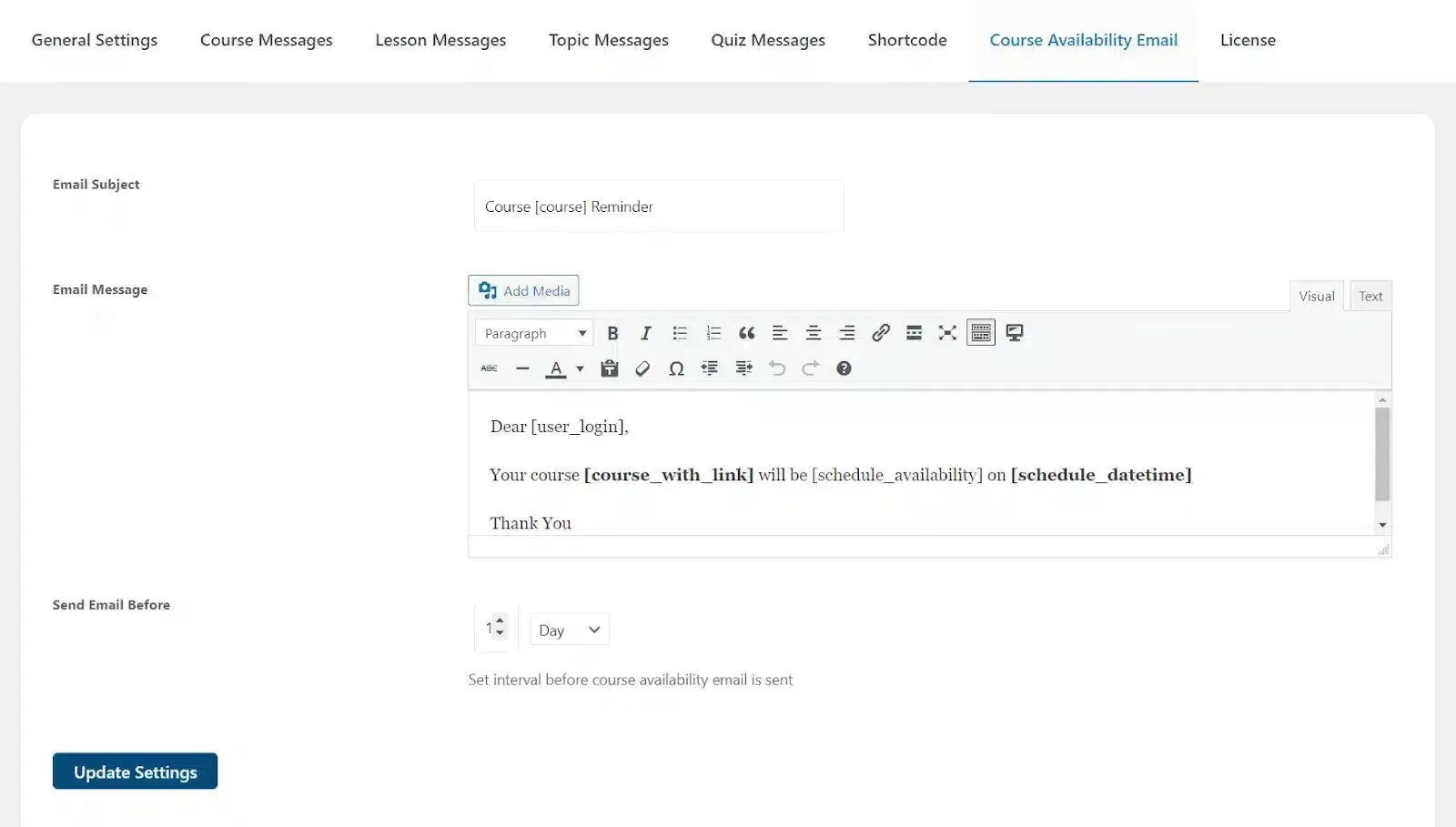Viewport: 1456px width, 827px height.
Task: Undo the last editor change
Action: (x=776, y=368)
